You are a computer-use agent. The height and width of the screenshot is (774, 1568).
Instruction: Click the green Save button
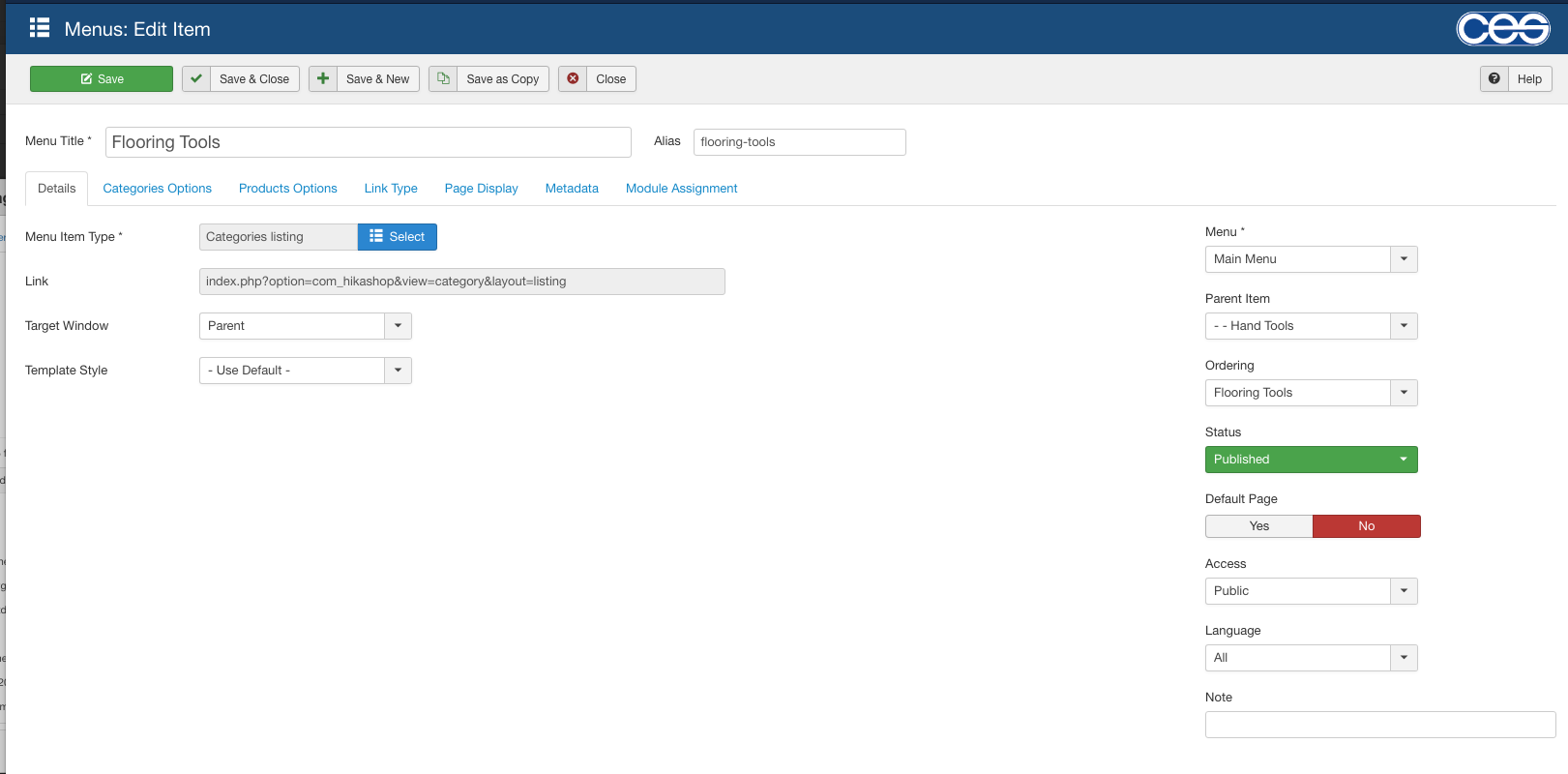tap(102, 79)
